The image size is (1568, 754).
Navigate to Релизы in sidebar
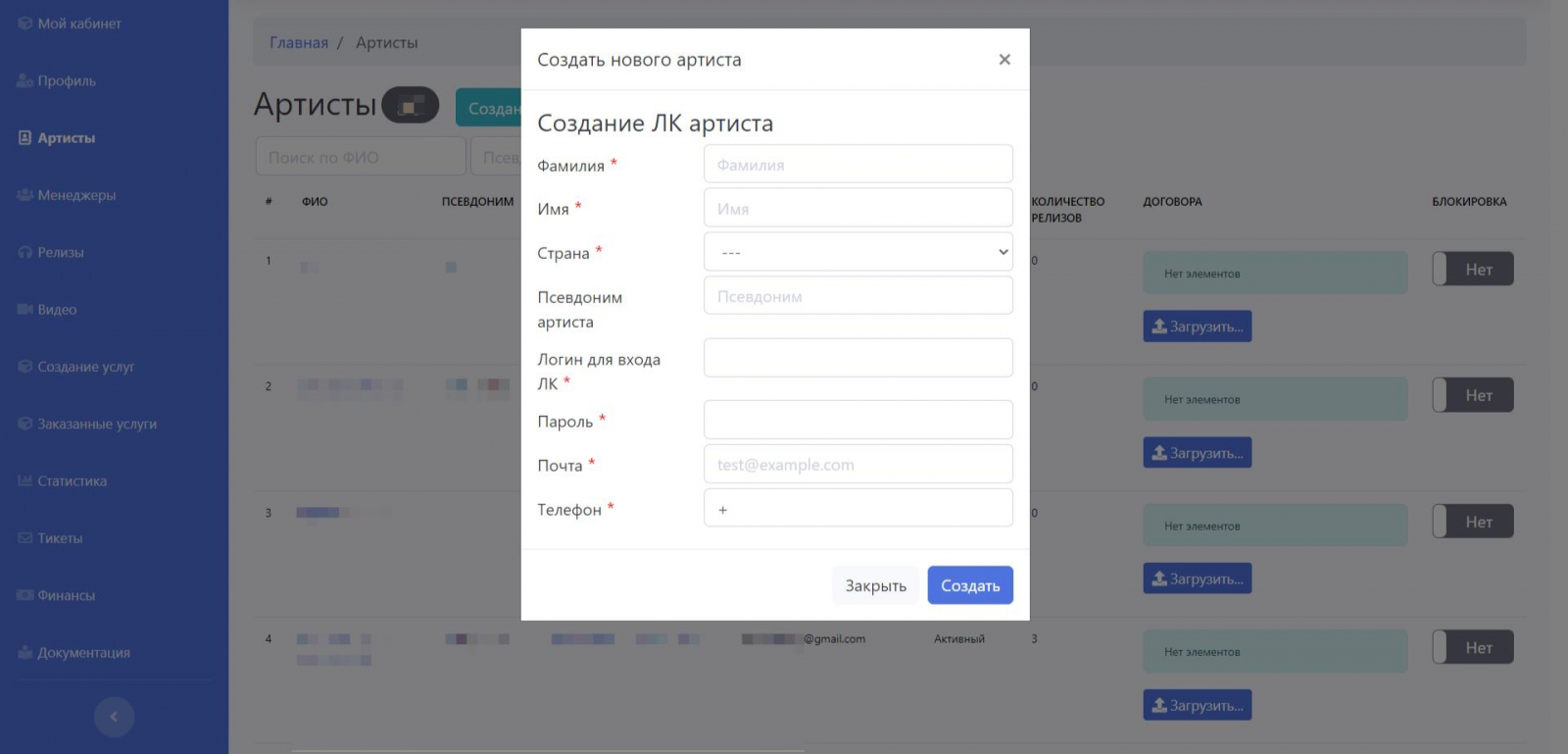pos(61,252)
